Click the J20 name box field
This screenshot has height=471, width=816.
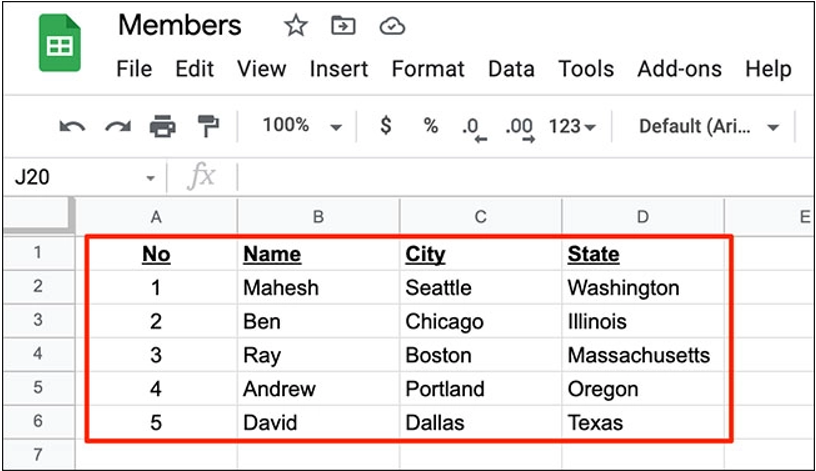[x=75, y=177]
